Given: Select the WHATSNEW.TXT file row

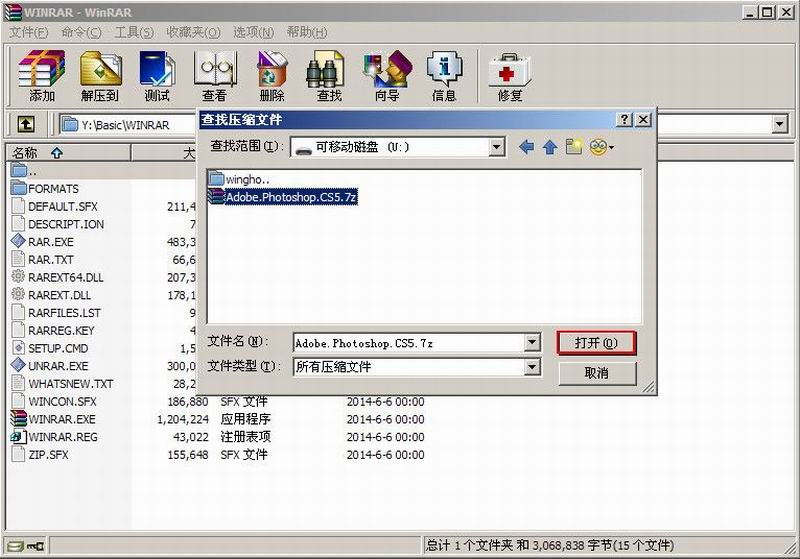Looking at the screenshot, I should [70, 384].
